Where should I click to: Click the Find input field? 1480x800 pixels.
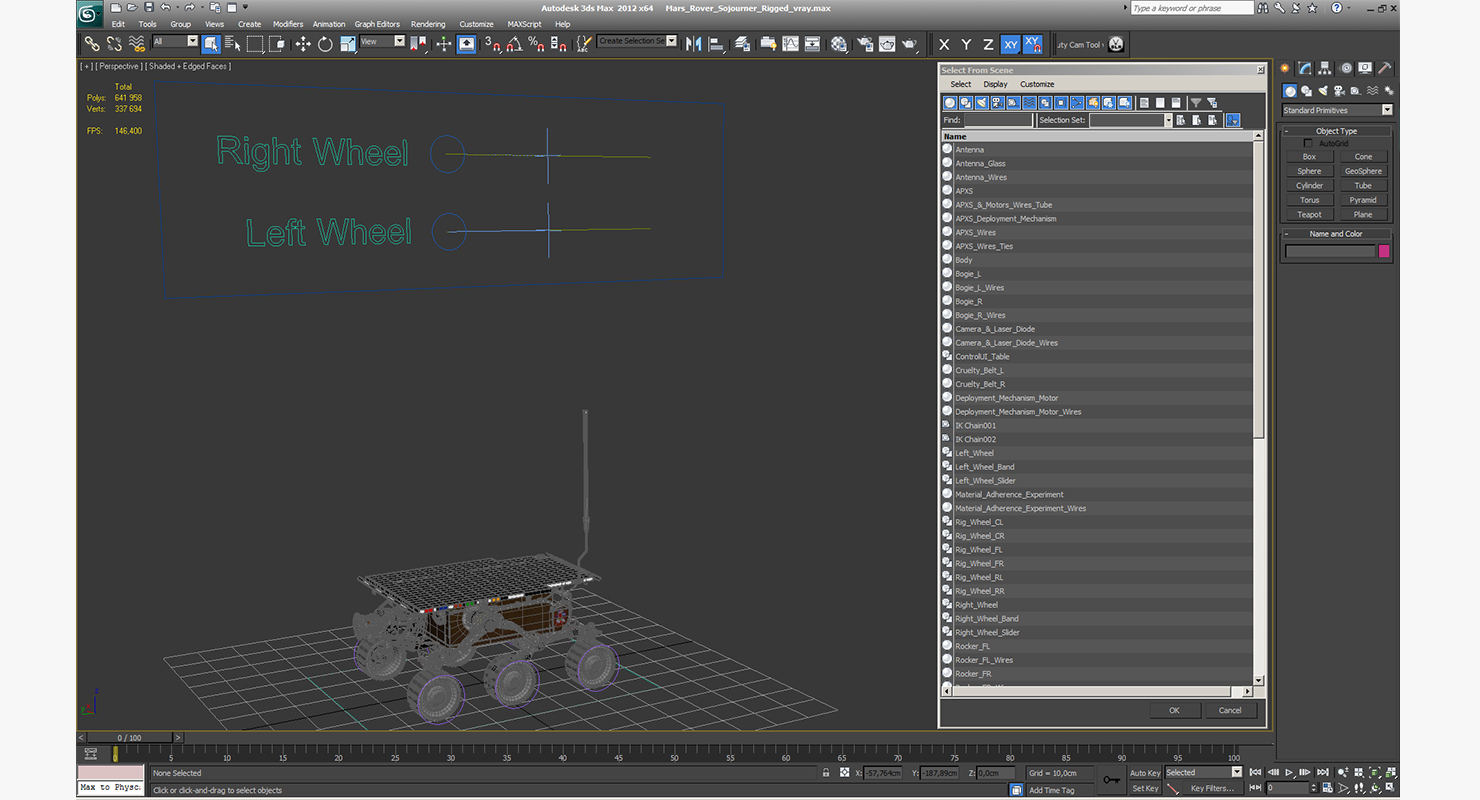[998, 120]
